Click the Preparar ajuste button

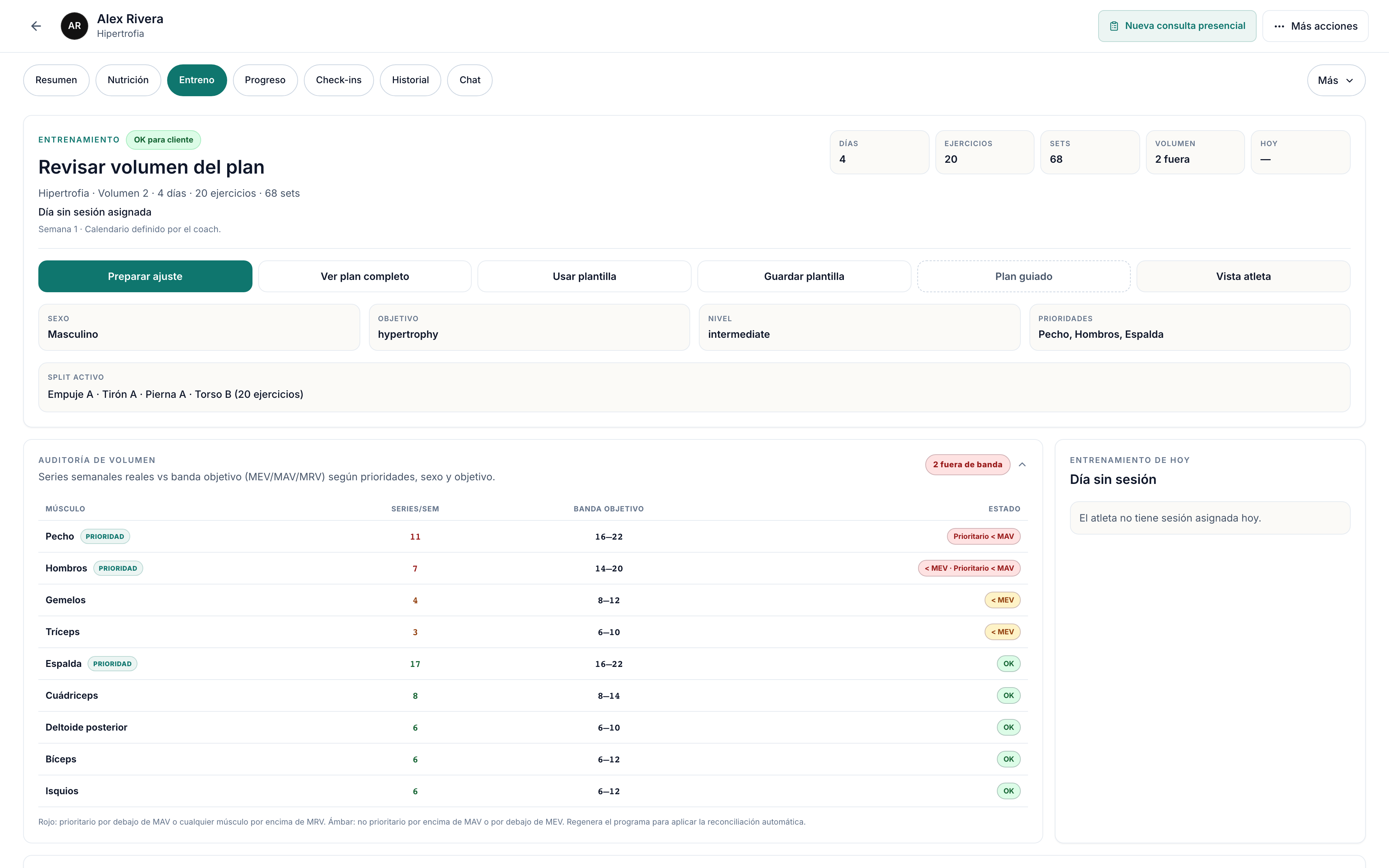coord(145,276)
